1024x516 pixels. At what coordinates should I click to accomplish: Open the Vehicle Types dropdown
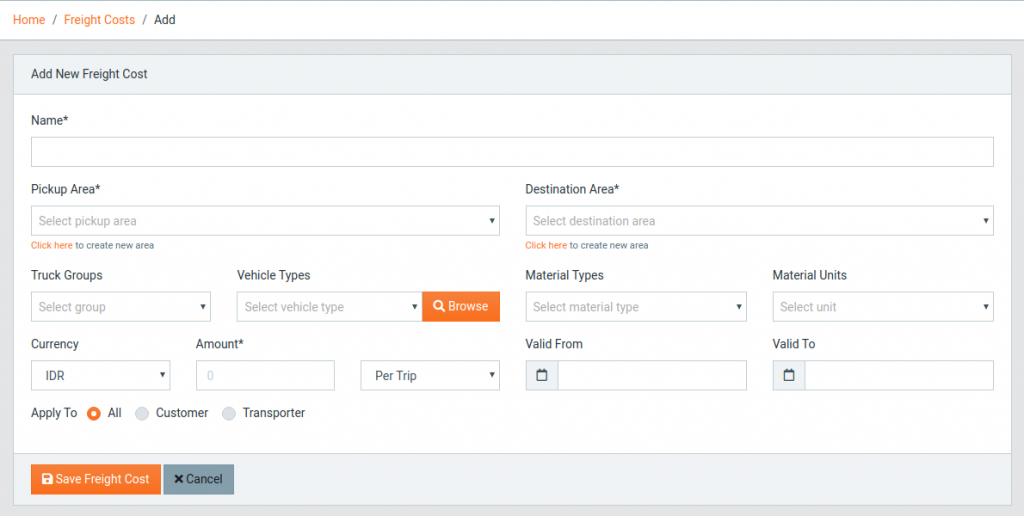(330, 306)
